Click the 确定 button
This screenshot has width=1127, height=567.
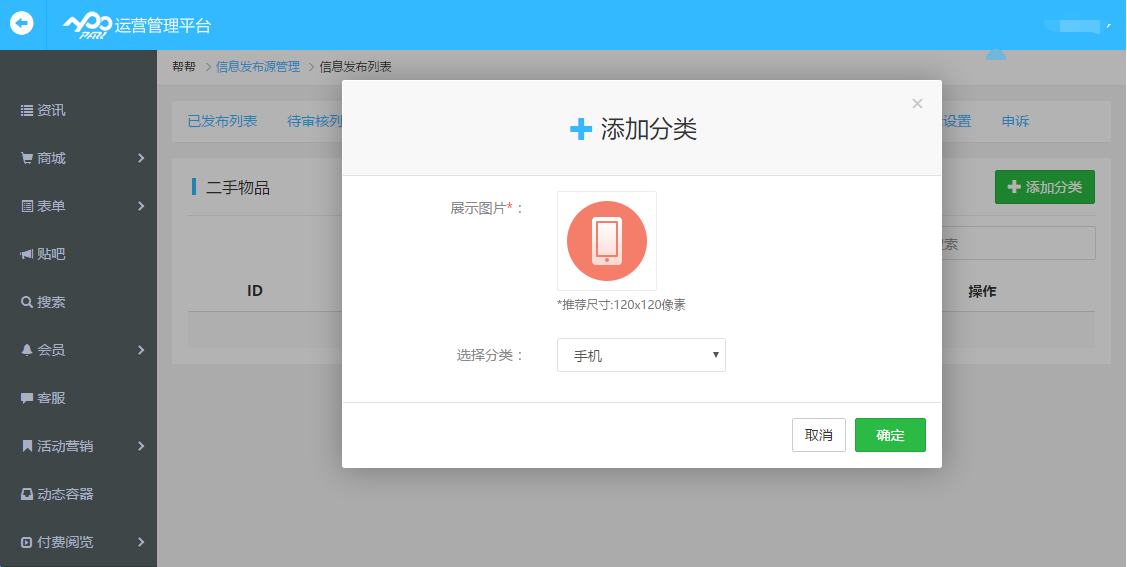pyautogui.click(x=890, y=435)
